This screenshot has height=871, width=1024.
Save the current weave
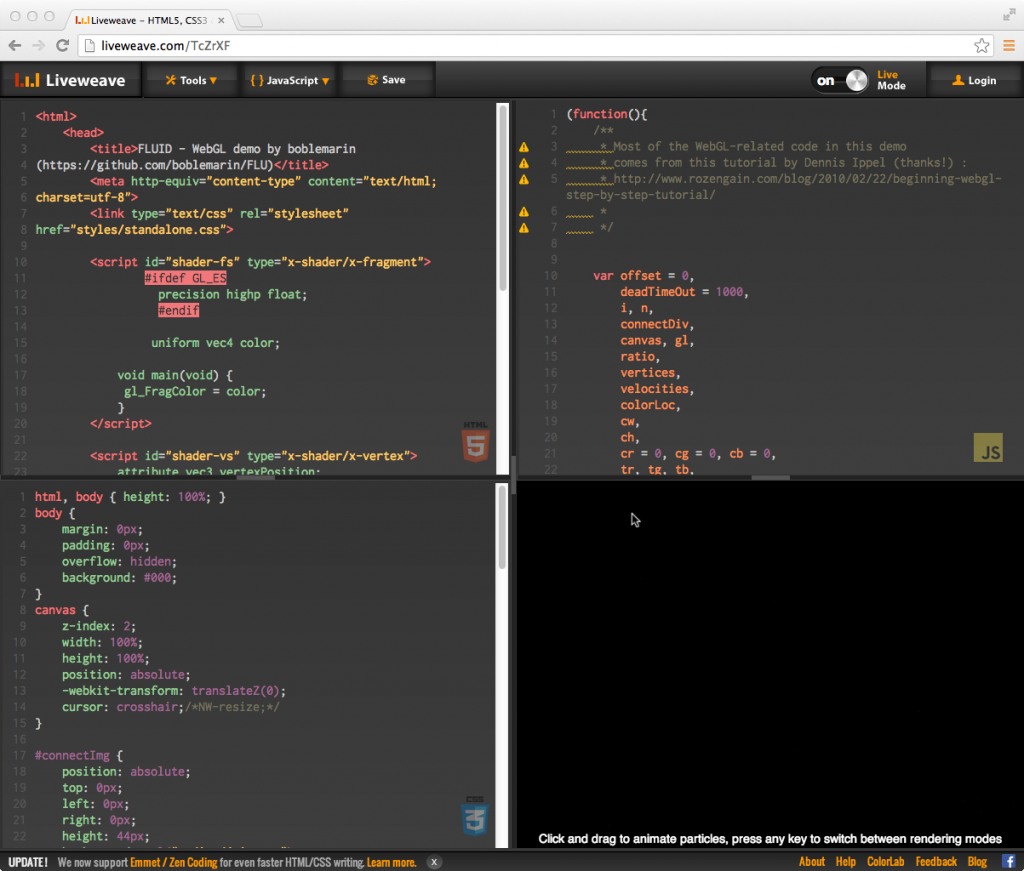point(387,81)
